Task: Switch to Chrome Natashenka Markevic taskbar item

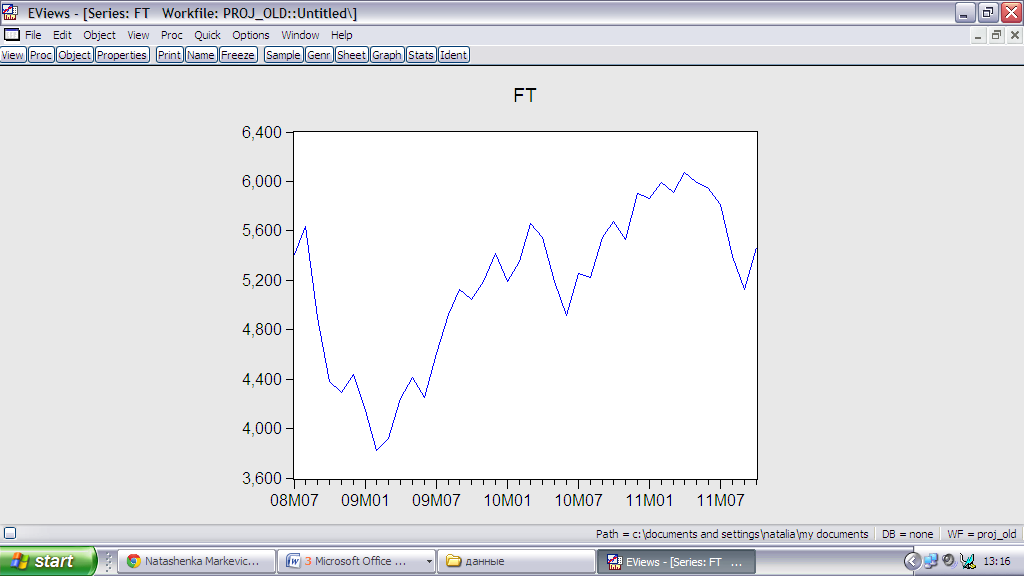Action: pos(195,561)
